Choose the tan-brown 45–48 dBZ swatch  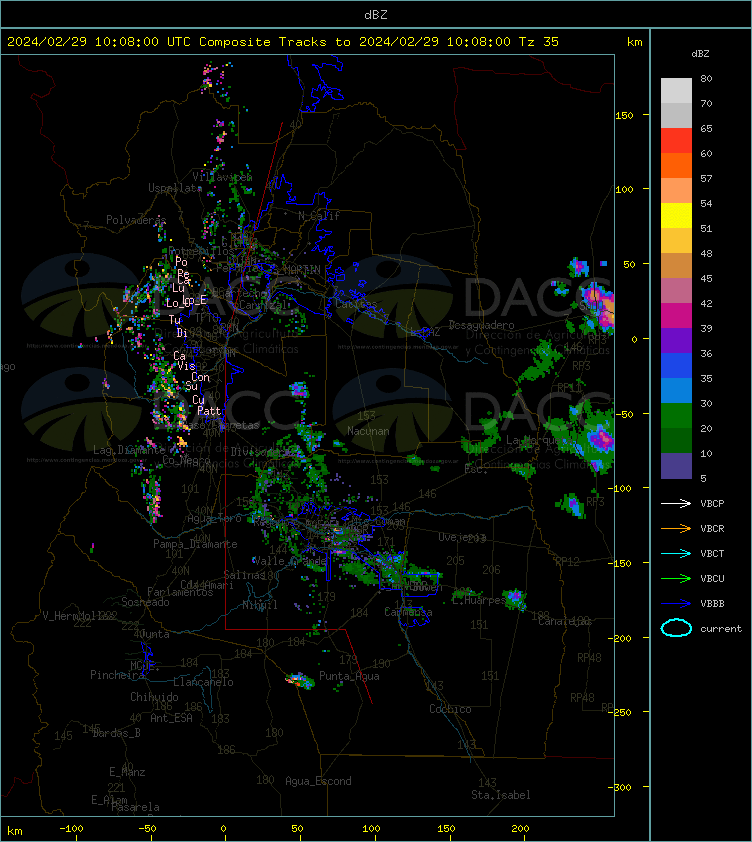(x=676, y=265)
